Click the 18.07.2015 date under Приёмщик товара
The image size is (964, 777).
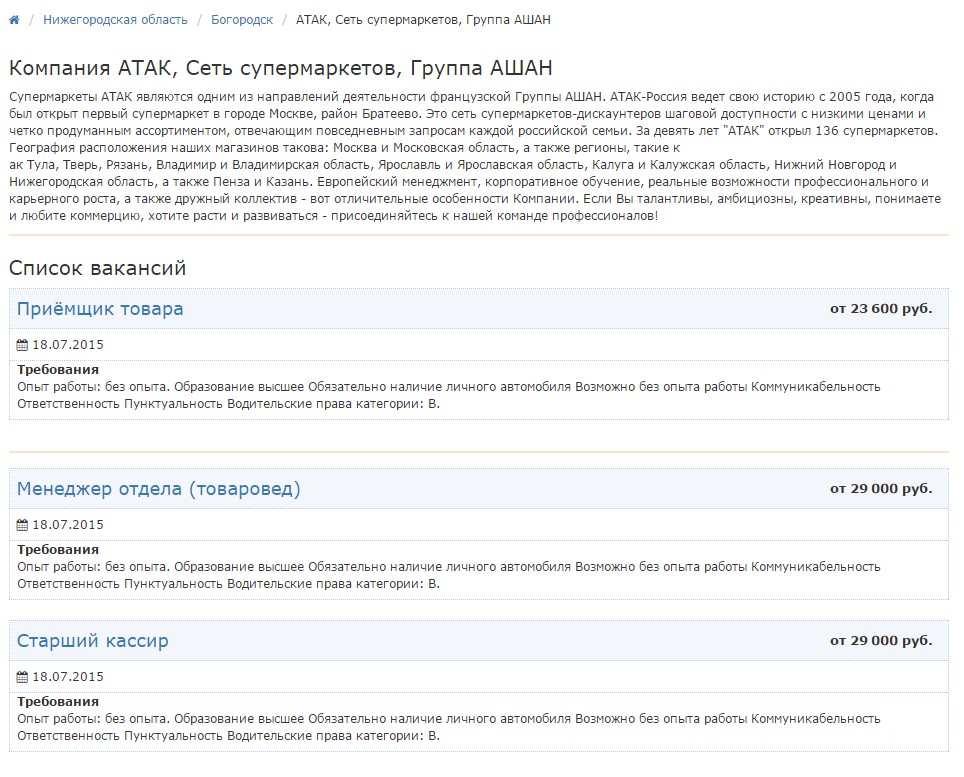[x=68, y=345]
